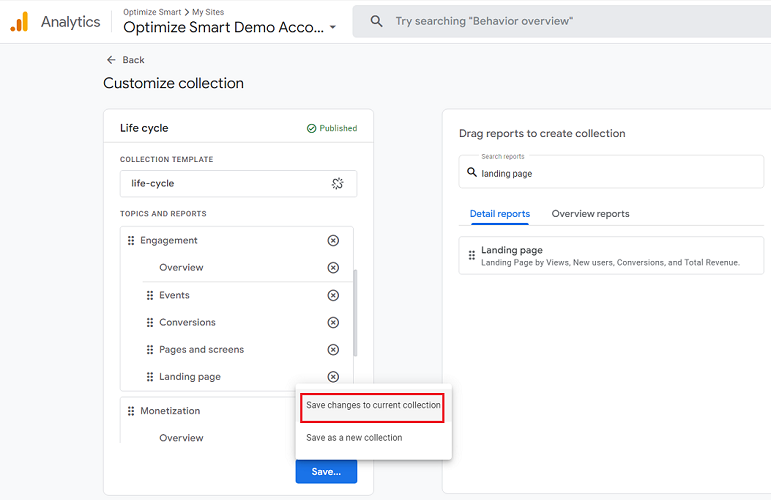771x500 pixels.
Task: Click the 'Drag reports to create collection' heading
Action: (542, 133)
